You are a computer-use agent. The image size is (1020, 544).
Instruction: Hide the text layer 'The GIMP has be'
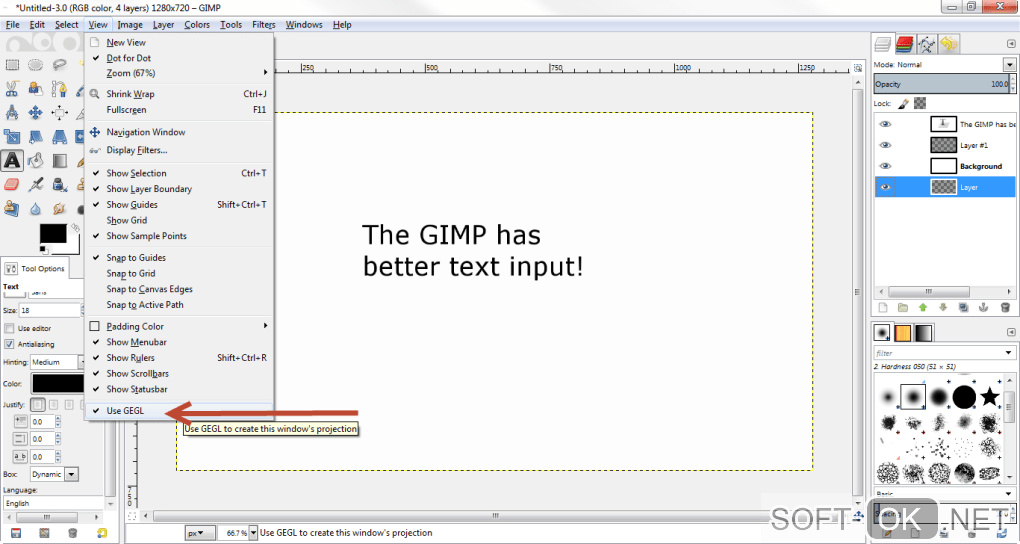coord(885,124)
